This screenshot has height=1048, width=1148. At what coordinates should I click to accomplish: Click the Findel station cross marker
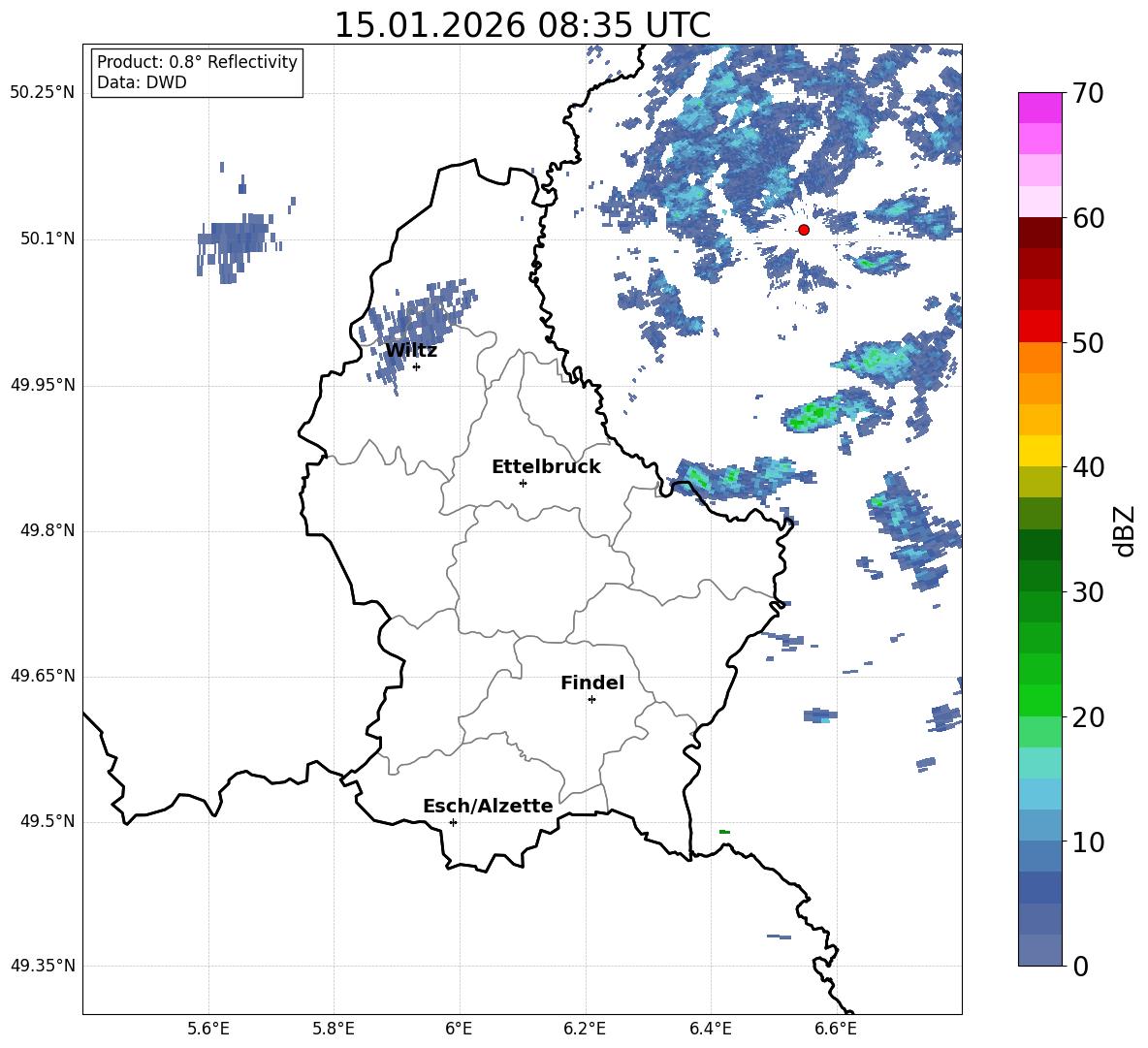591,700
